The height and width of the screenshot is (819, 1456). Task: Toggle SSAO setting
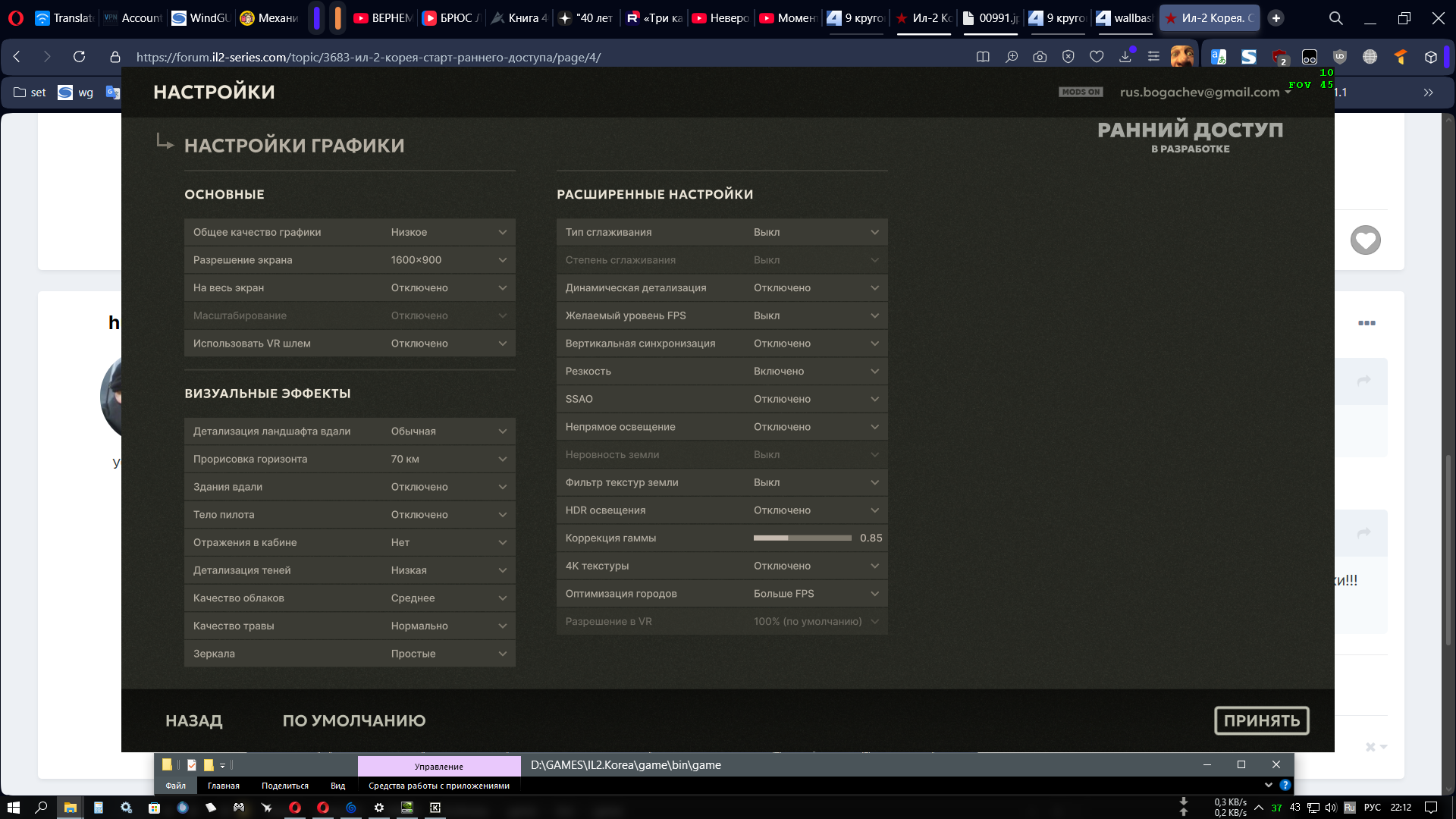coord(722,399)
